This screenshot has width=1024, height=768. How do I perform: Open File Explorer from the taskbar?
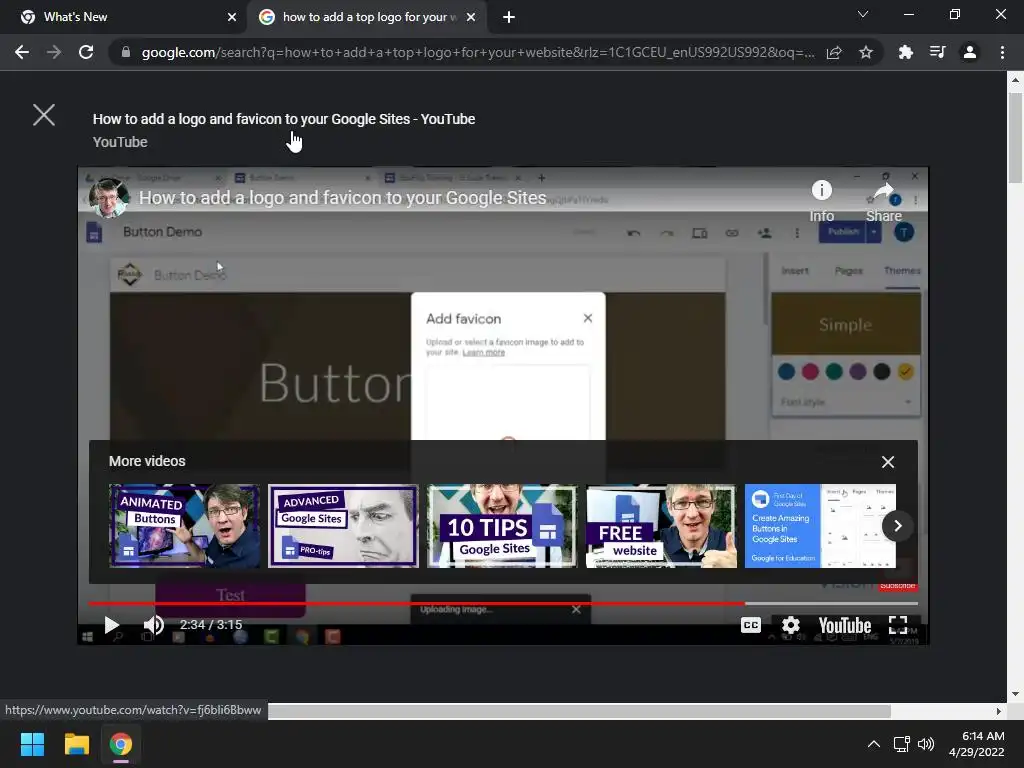point(76,744)
